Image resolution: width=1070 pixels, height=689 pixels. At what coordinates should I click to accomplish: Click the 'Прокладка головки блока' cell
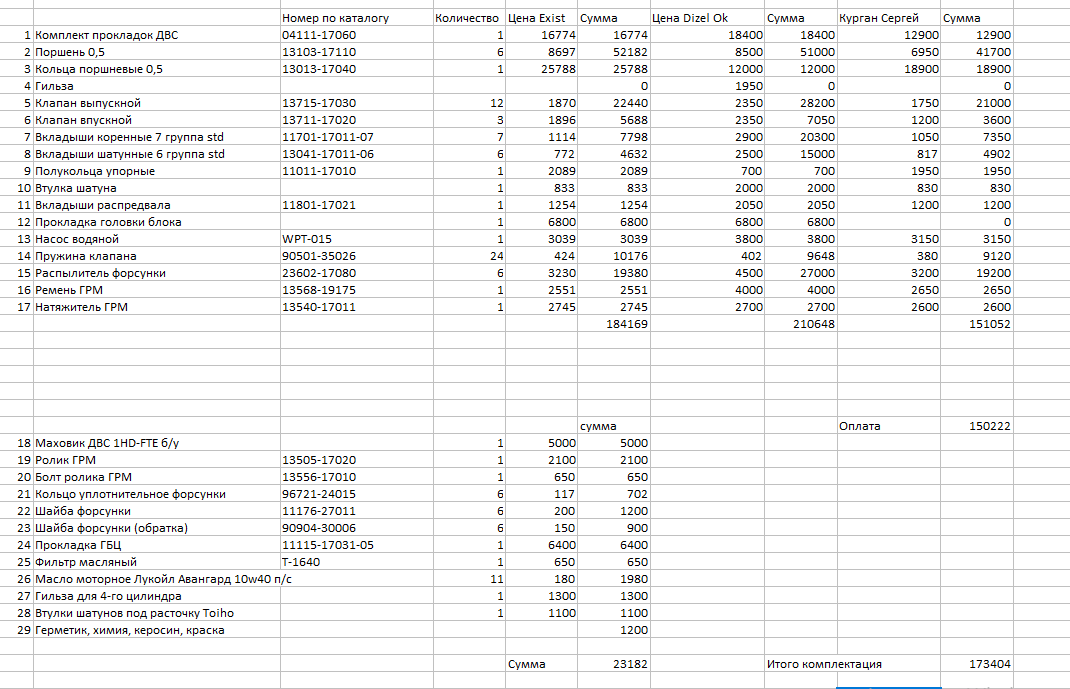[x=157, y=222]
